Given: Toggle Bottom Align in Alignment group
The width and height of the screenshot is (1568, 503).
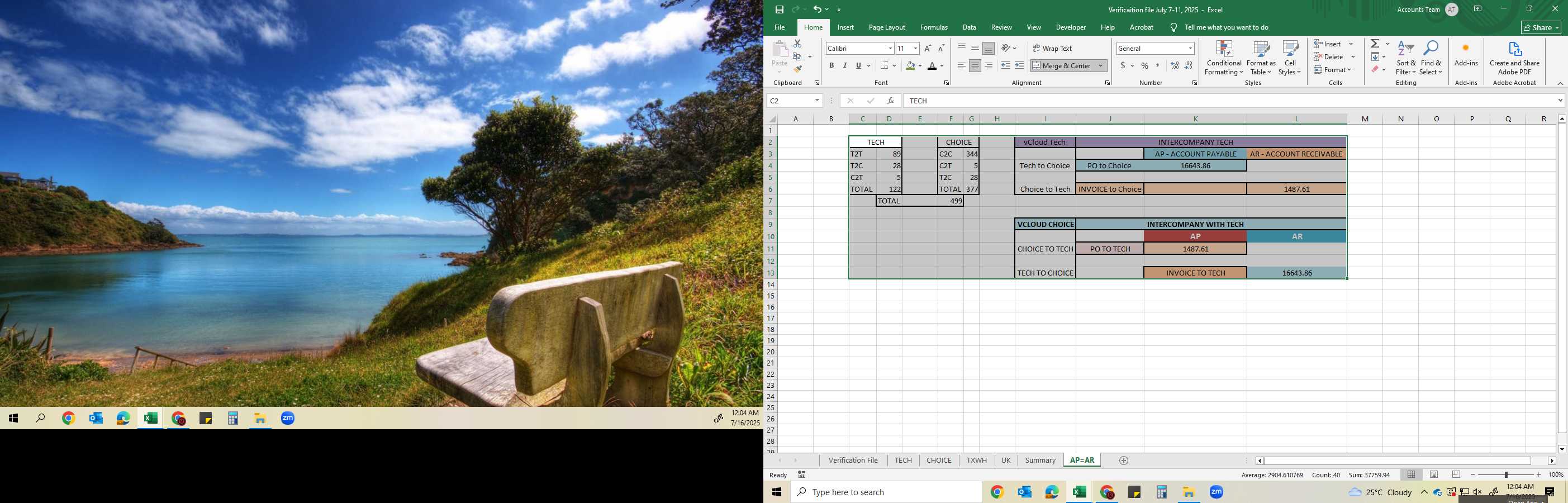Looking at the screenshot, I should pos(989,48).
